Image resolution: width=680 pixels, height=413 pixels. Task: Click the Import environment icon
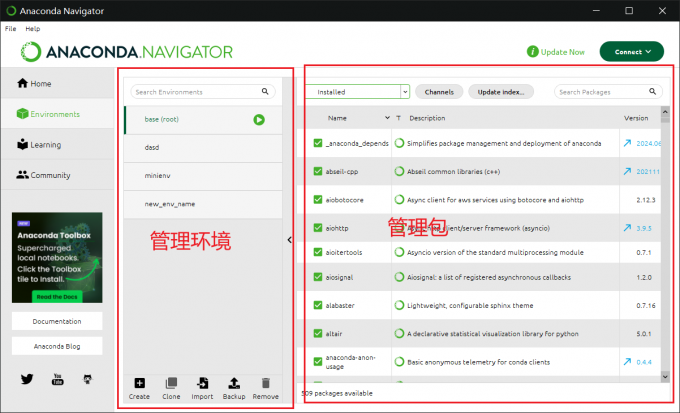(202, 383)
